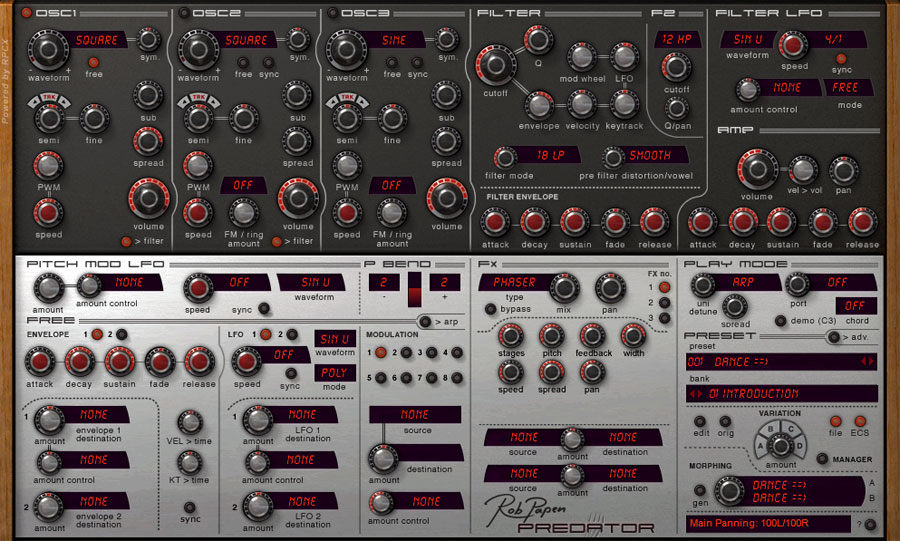This screenshot has height=541, width=900.
Task: Toggle OSC1 to filter routing LED
Action: point(126,242)
